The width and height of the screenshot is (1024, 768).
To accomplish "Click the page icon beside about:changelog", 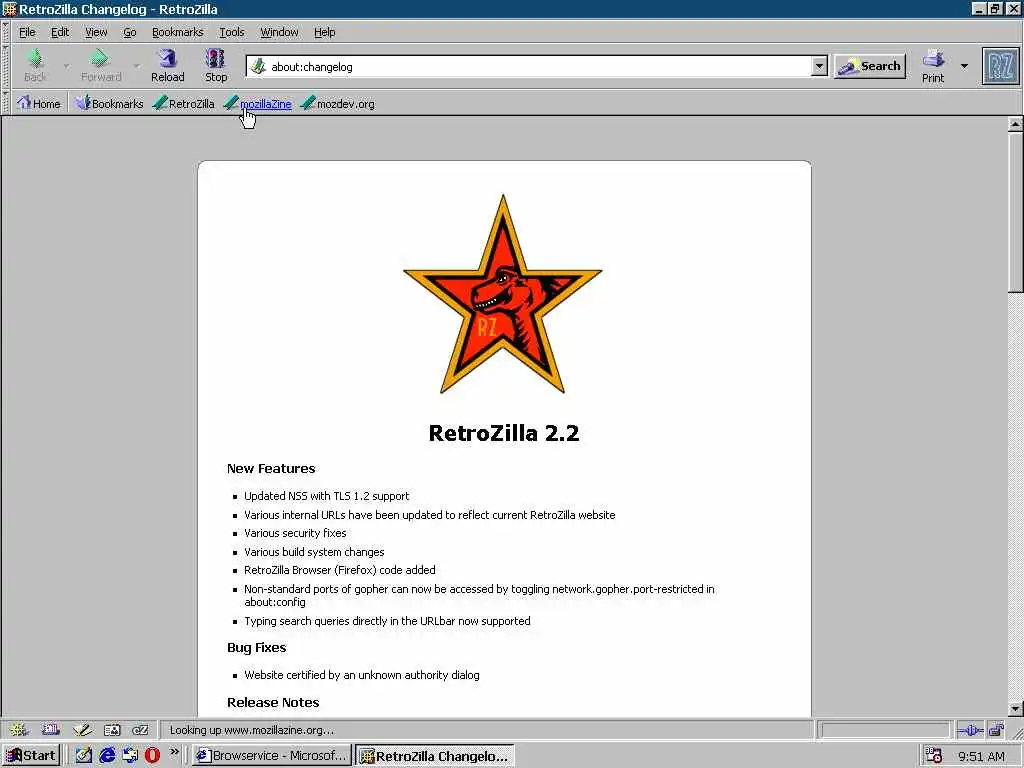I will click(x=259, y=66).
